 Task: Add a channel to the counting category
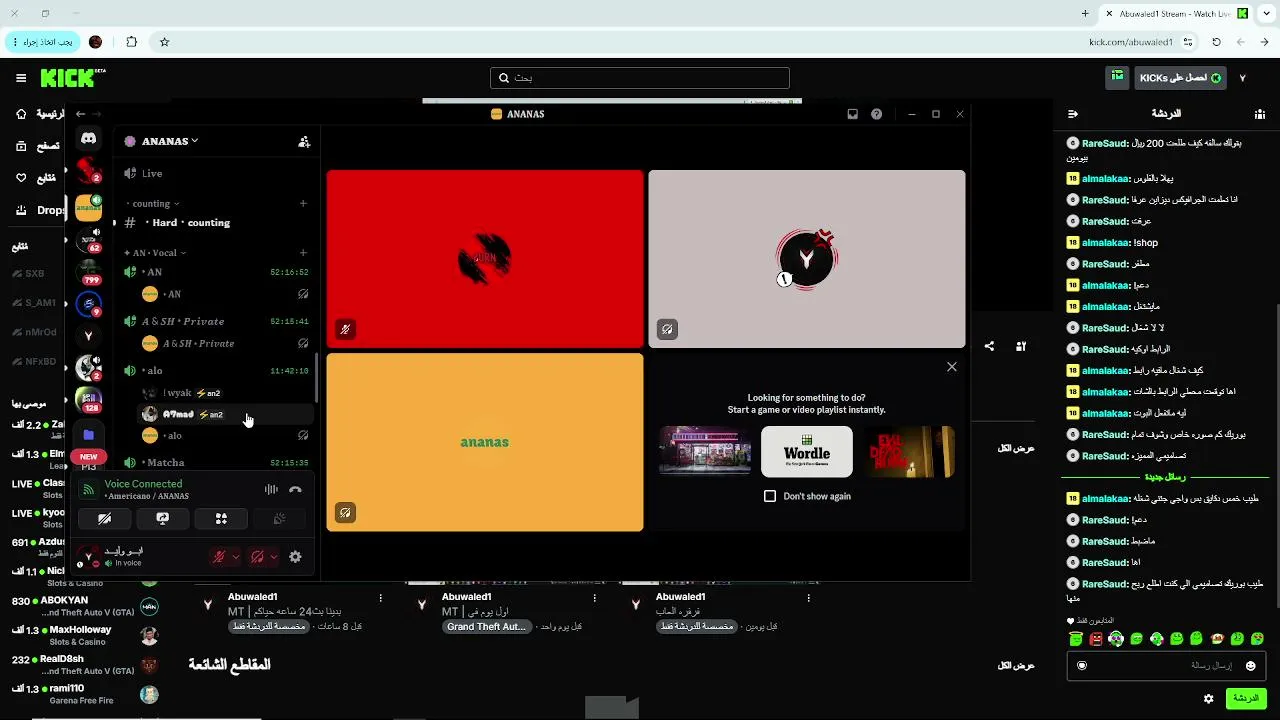click(303, 204)
